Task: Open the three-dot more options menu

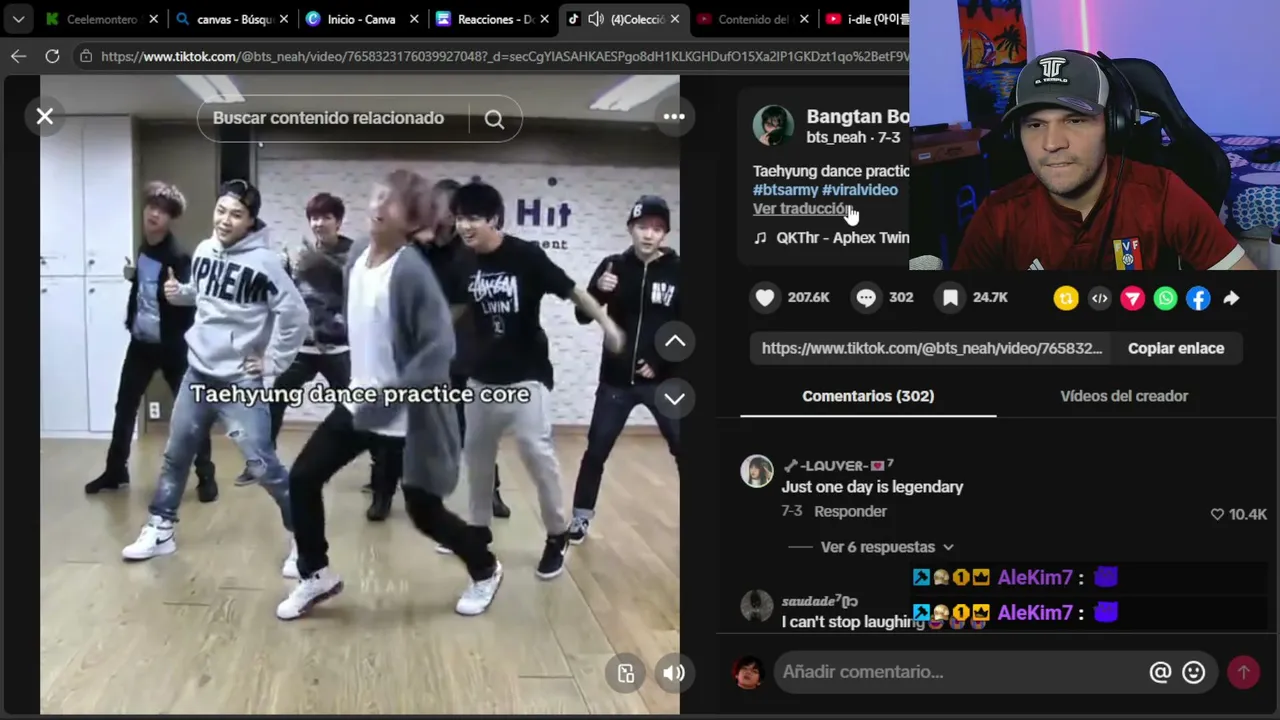Action: tap(674, 117)
